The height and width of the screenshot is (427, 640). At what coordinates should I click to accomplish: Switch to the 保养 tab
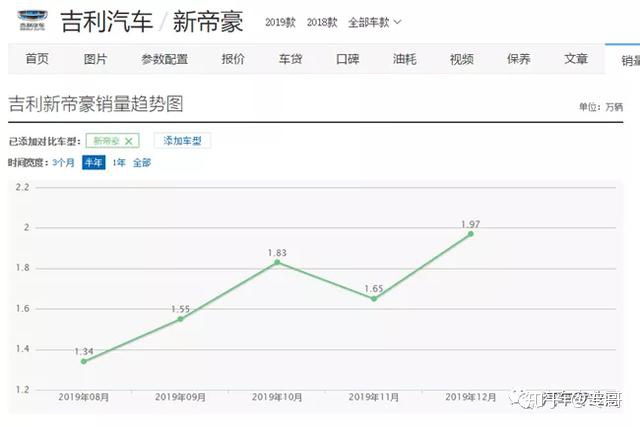pyautogui.click(x=519, y=59)
